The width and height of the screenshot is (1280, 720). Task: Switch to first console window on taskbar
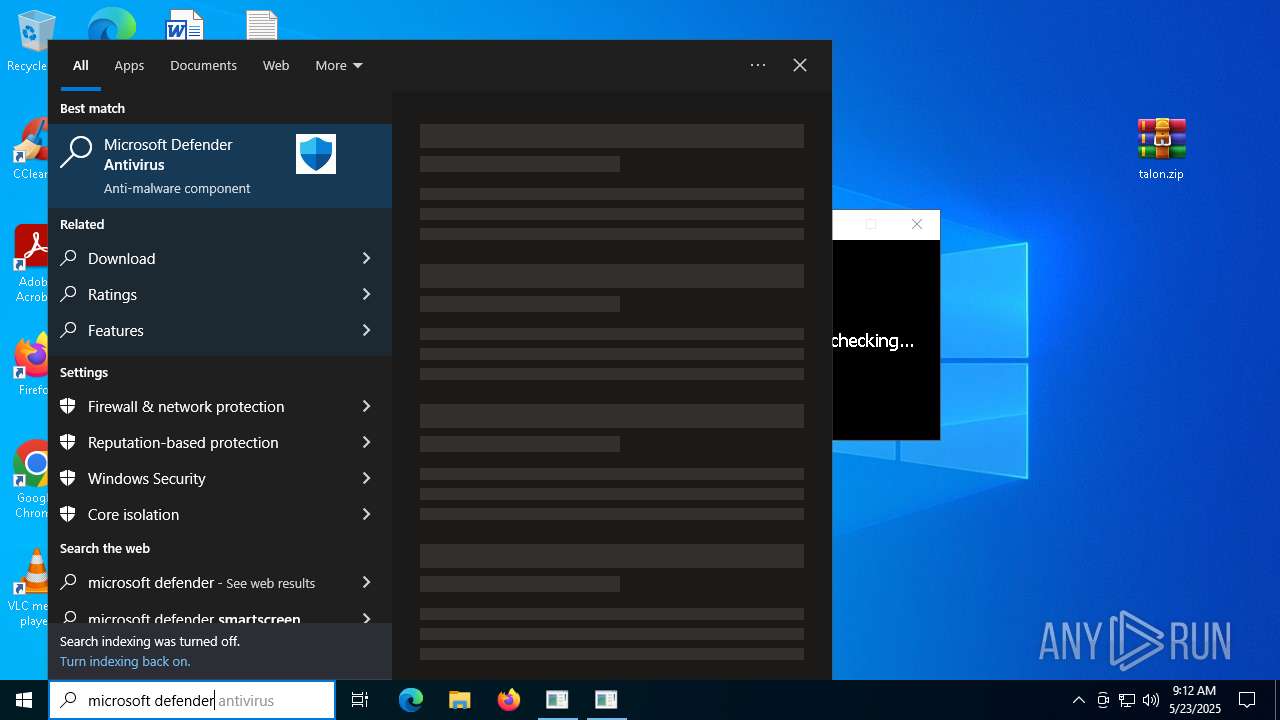pyautogui.click(x=557, y=700)
